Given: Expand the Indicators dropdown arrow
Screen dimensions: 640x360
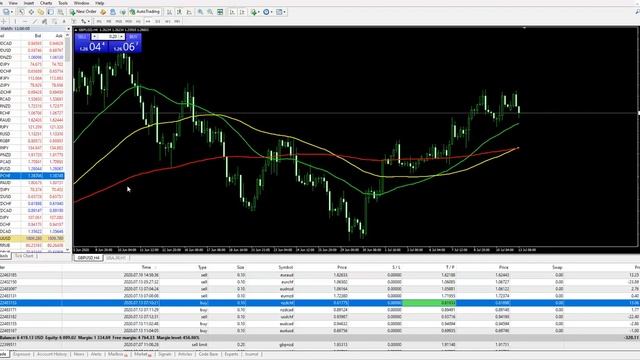Looking at the screenshot, I should pos(259,12).
